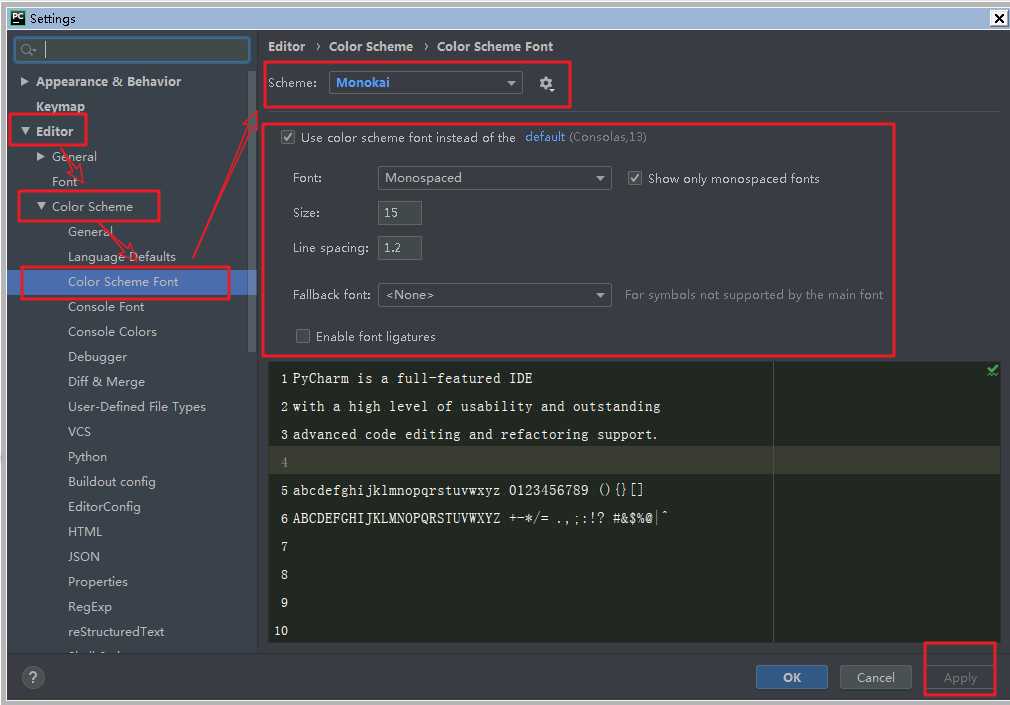Click the Apply button
The image size is (1010, 705).
click(x=960, y=677)
